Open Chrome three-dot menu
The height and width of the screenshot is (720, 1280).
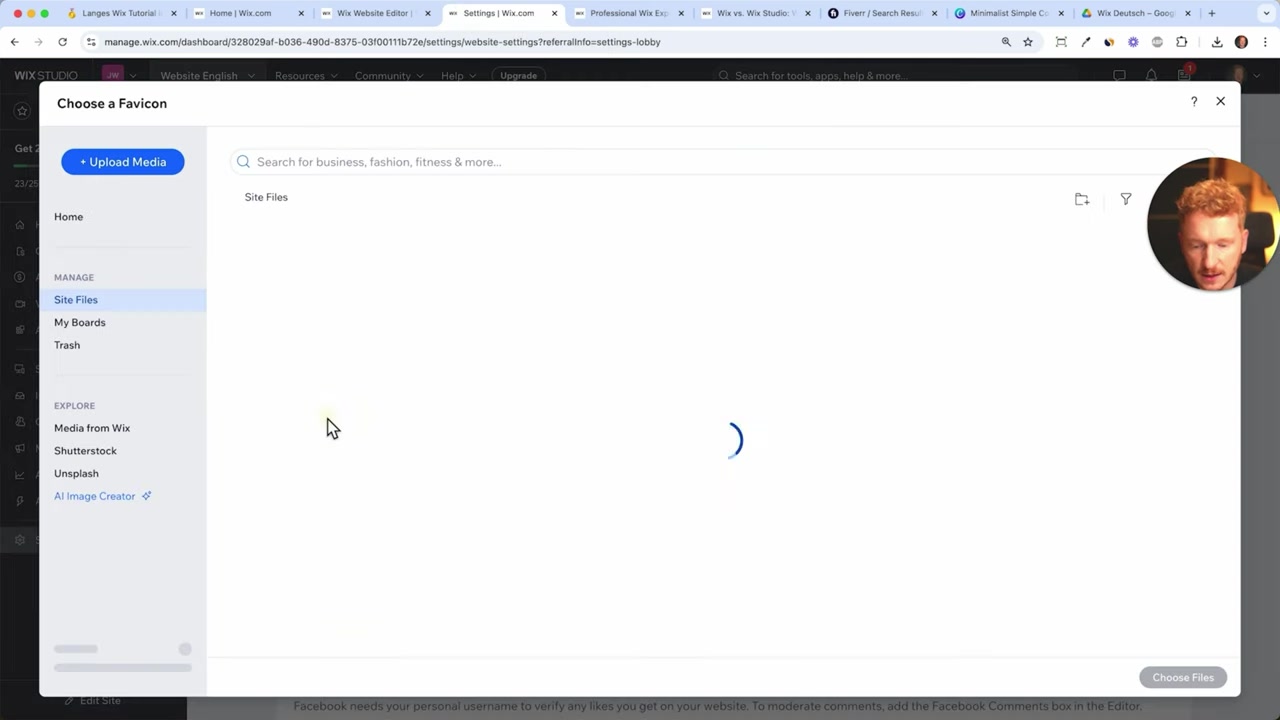tap(1265, 42)
